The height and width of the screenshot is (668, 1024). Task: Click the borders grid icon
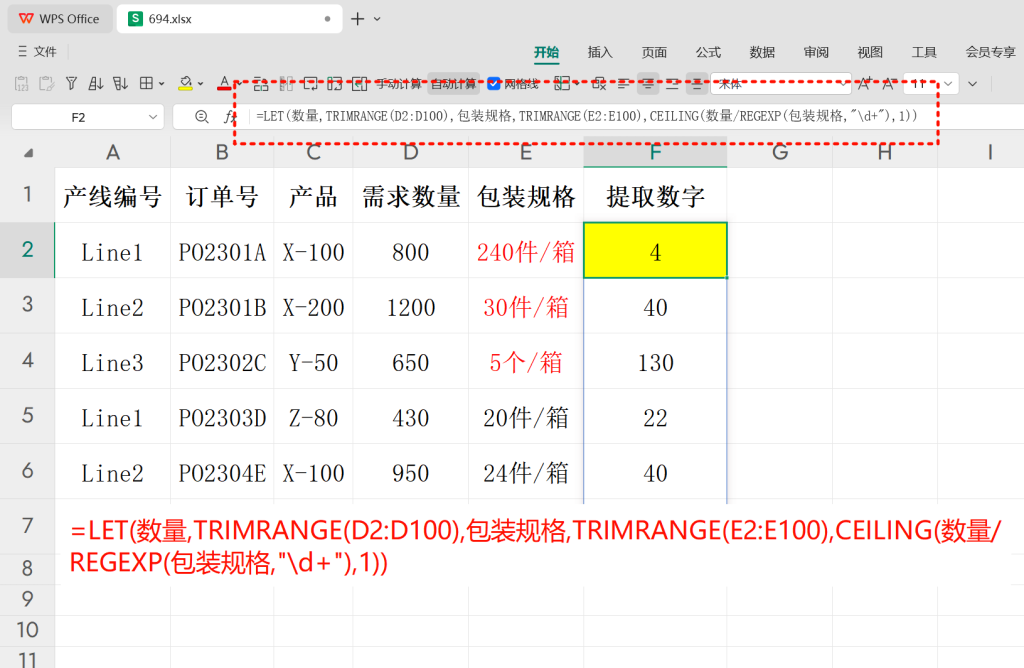tap(146, 84)
